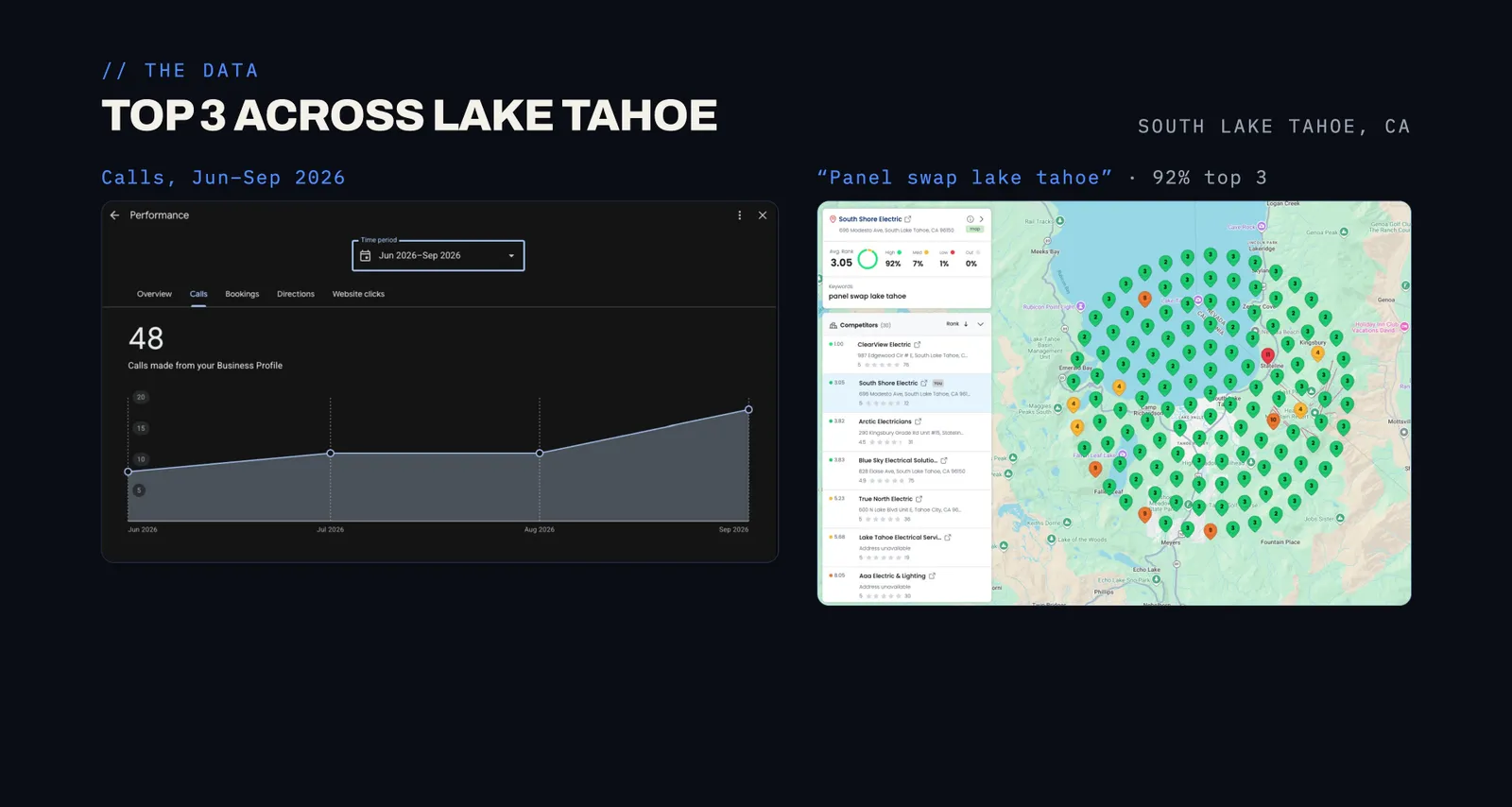Collapse the Competitors list chevron

[x=980, y=324]
